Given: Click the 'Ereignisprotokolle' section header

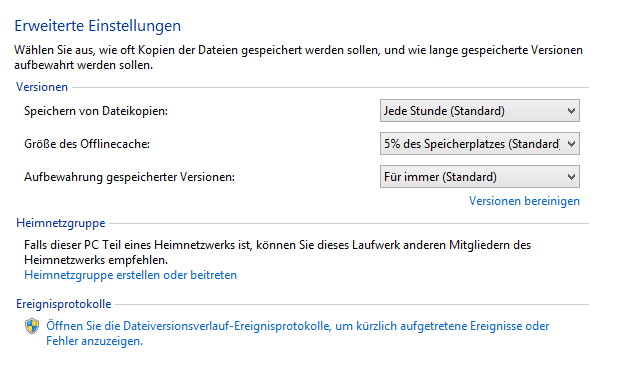Looking at the screenshot, I should (63, 304).
